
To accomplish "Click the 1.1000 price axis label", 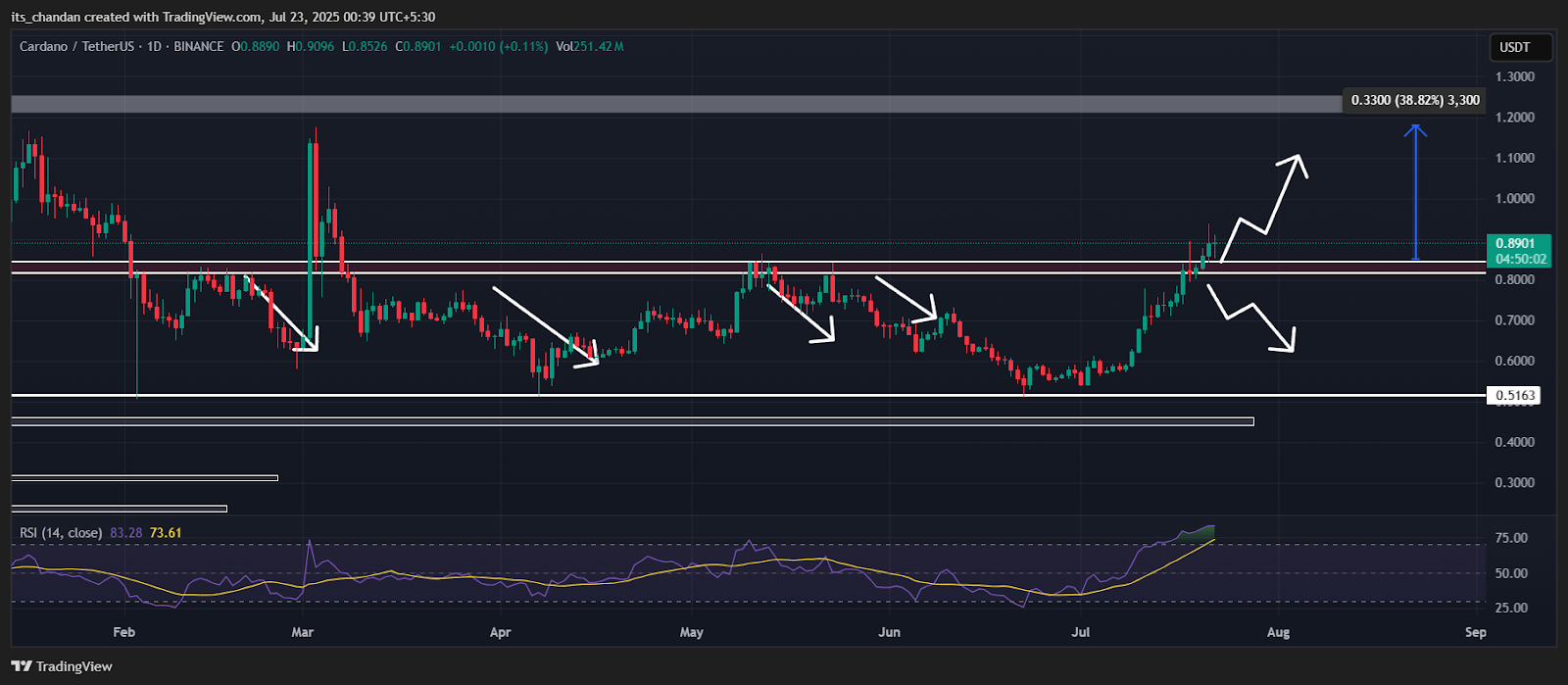I will tap(1515, 158).
